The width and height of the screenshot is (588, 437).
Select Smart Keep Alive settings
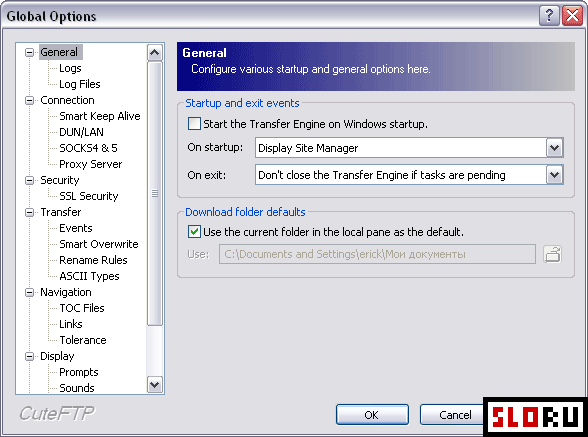tap(100, 116)
